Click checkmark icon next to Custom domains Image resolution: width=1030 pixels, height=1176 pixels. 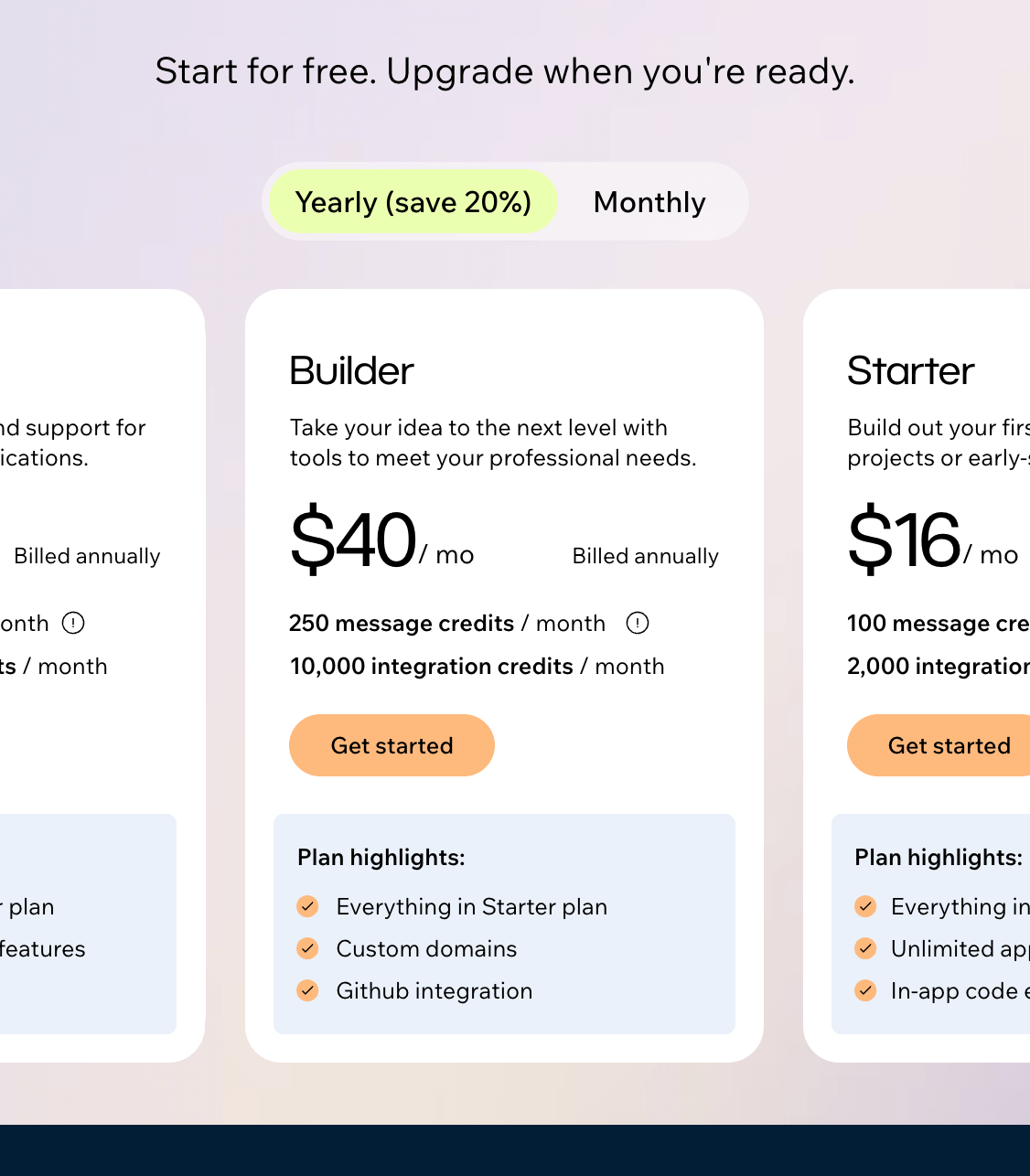308,948
